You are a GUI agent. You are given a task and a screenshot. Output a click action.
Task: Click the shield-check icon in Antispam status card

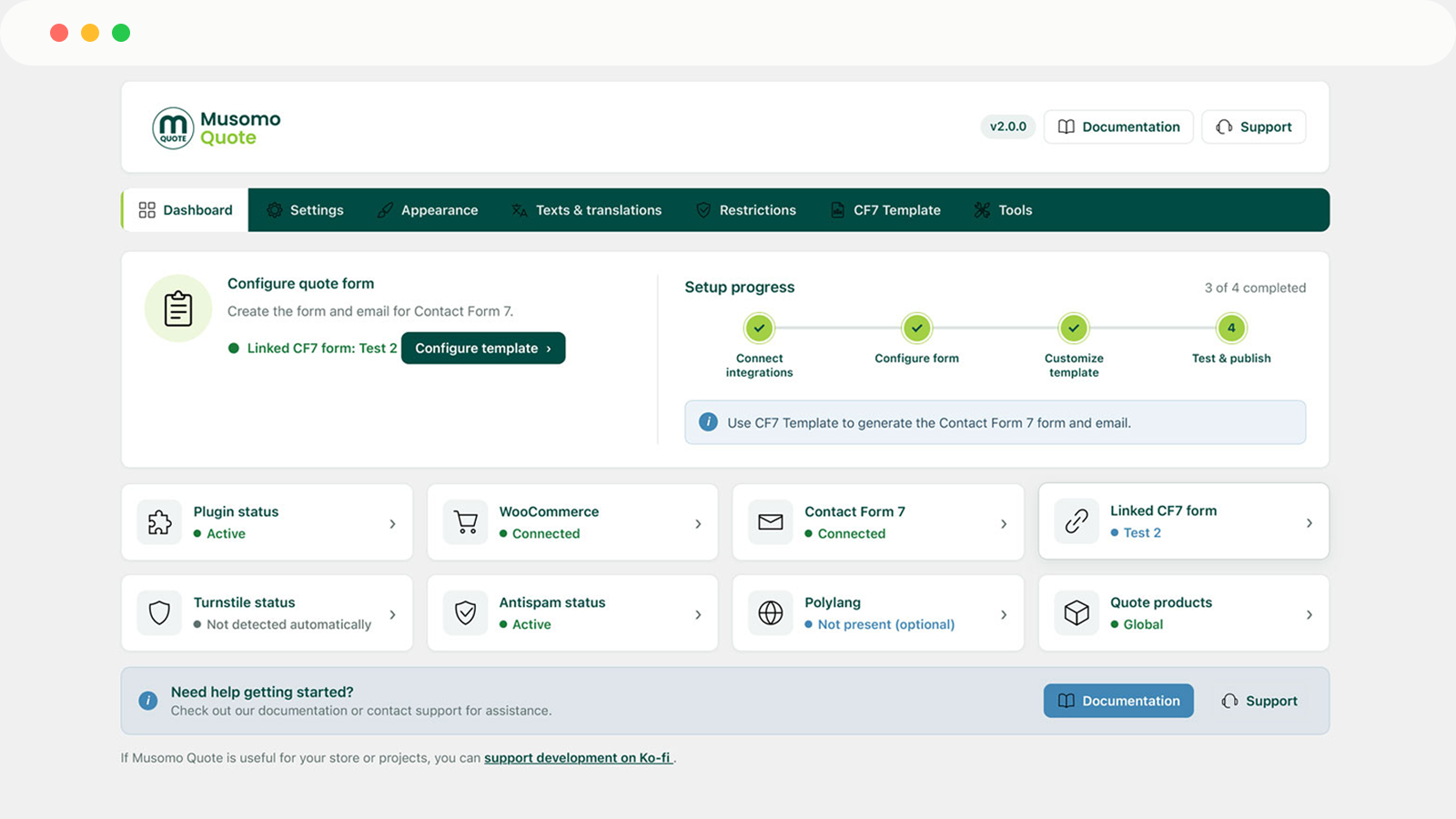pos(465,613)
